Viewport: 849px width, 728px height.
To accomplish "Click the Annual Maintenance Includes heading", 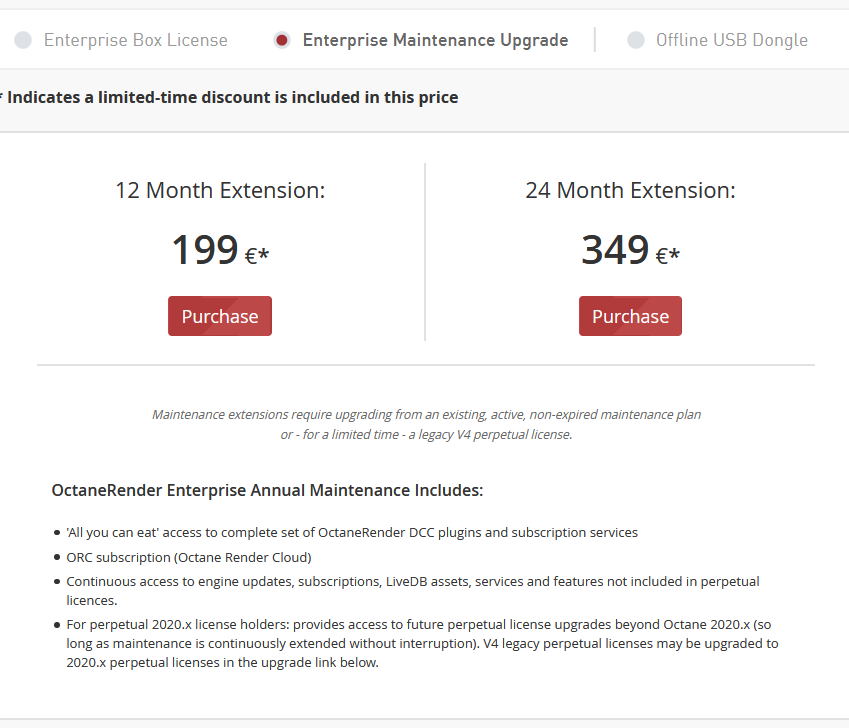I will [267, 491].
